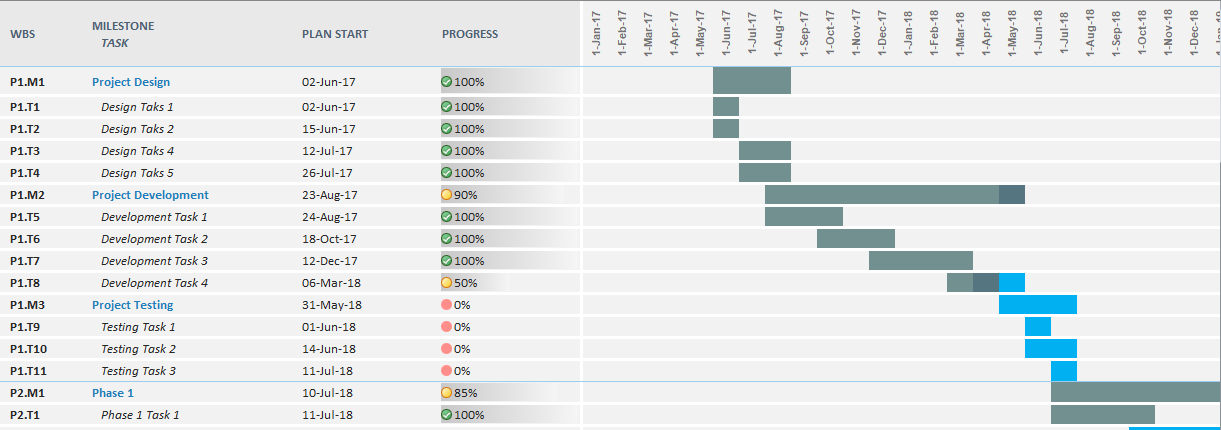Click green checkmark for Phase 1 Task 1
Screen dimensions: 1221x430
[x=447, y=415]
